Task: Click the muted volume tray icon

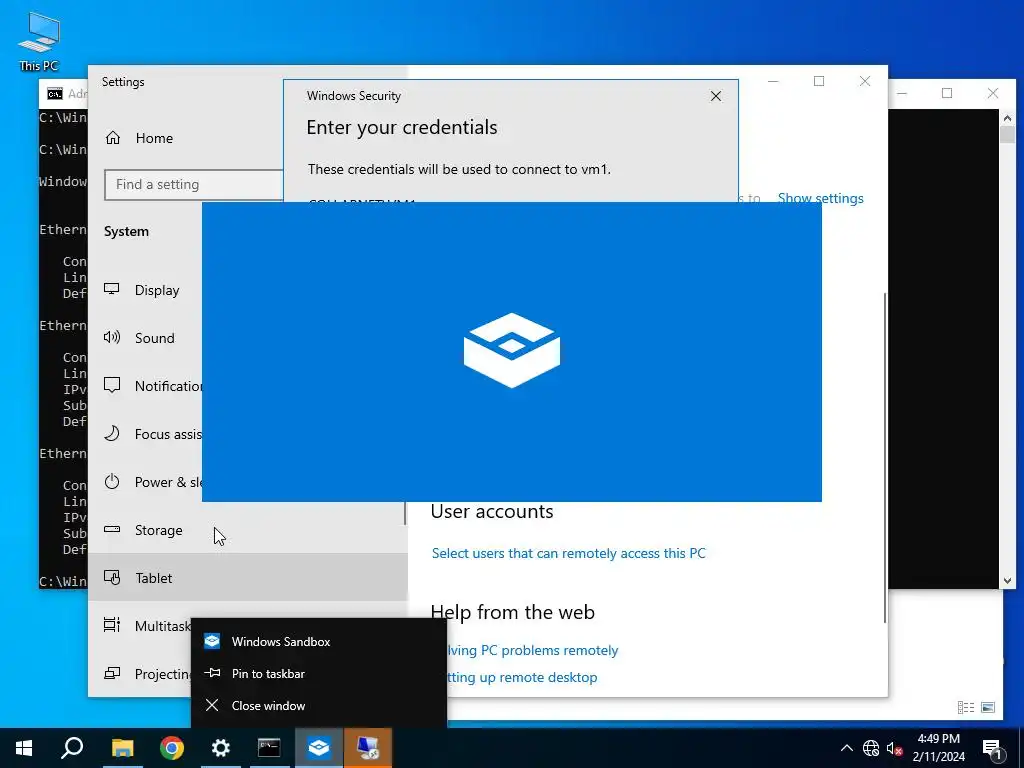Action: coord(895,748)
